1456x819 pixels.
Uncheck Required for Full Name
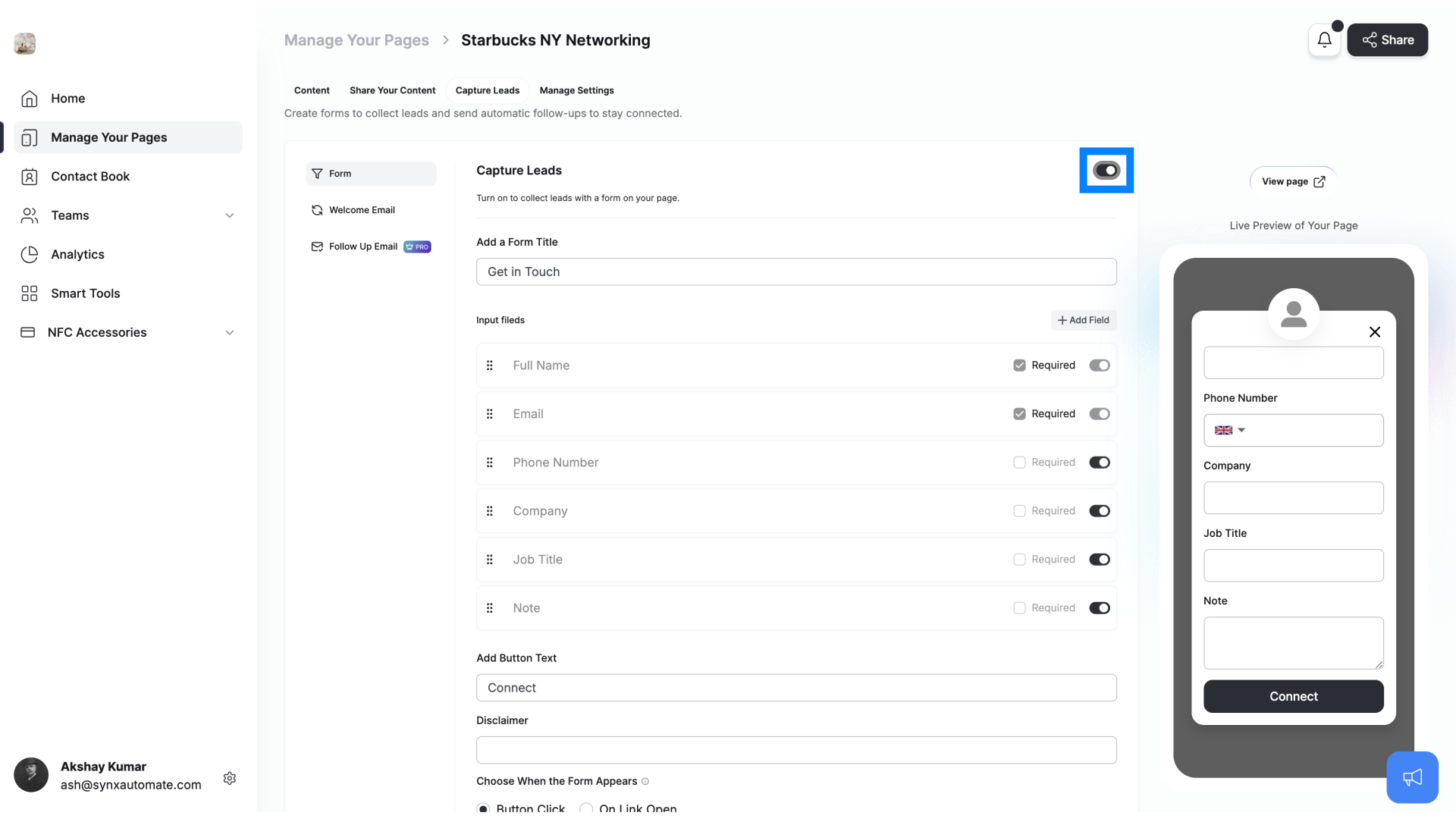tap(1019, 366)
